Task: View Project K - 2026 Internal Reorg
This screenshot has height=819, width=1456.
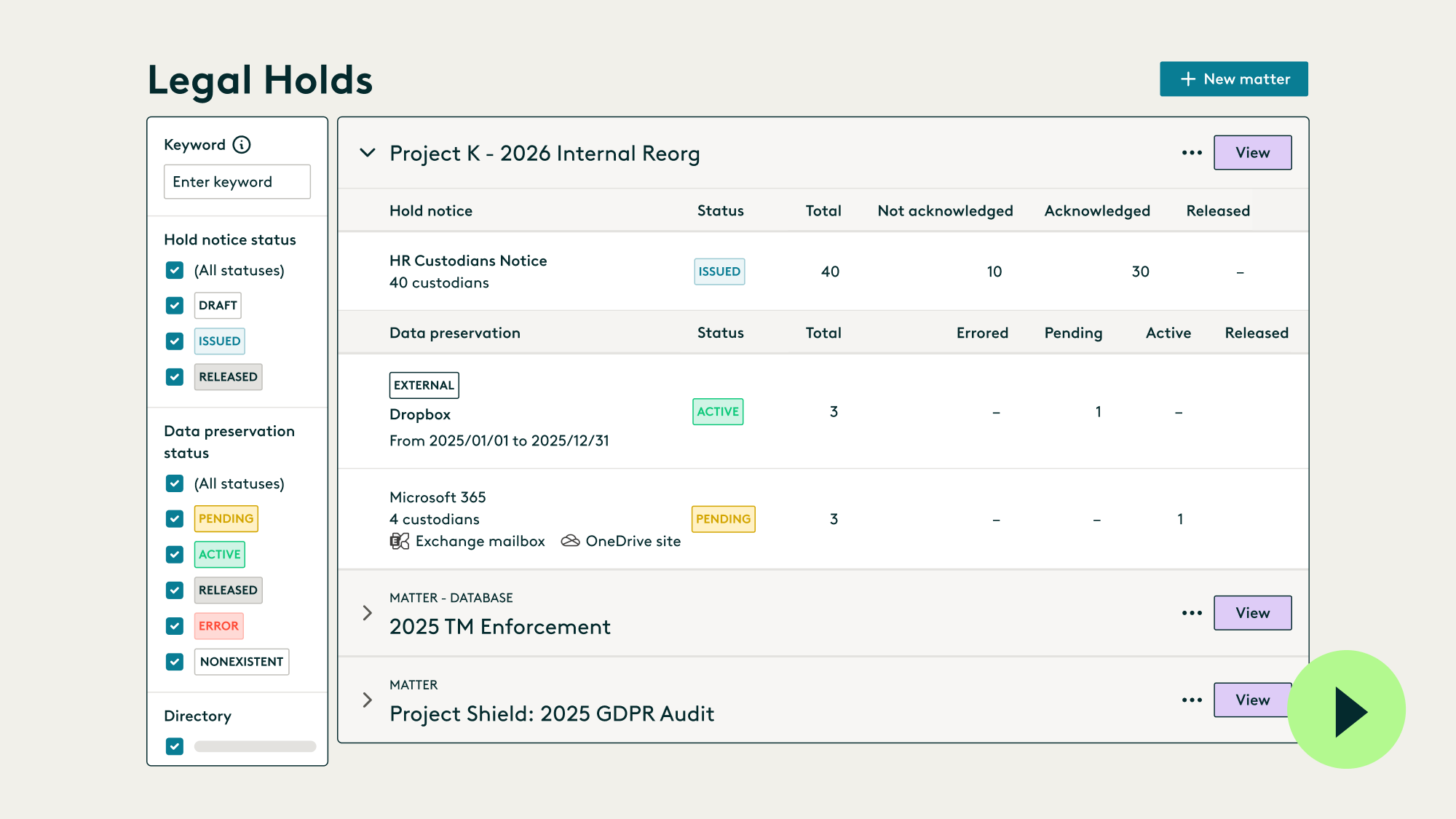Action: pyautogui.click(x=1253, y=153)
